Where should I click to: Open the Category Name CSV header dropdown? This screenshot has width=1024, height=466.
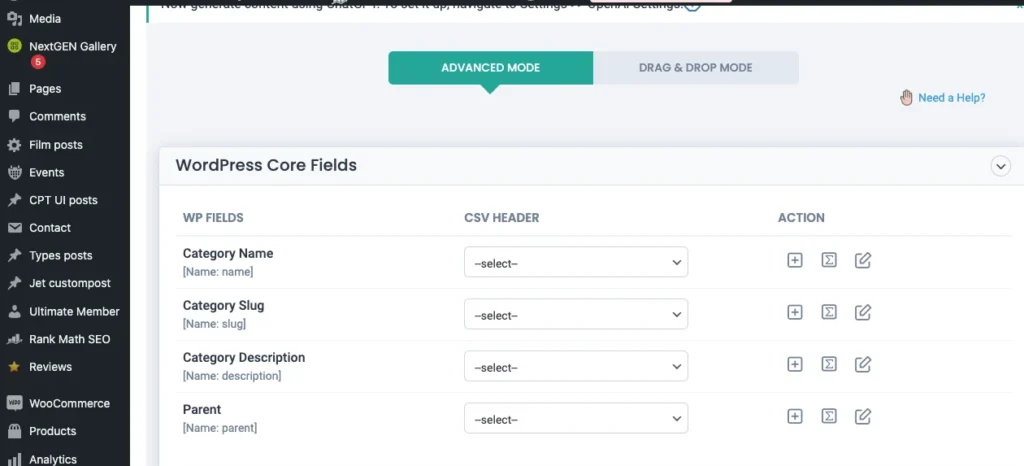576,262
